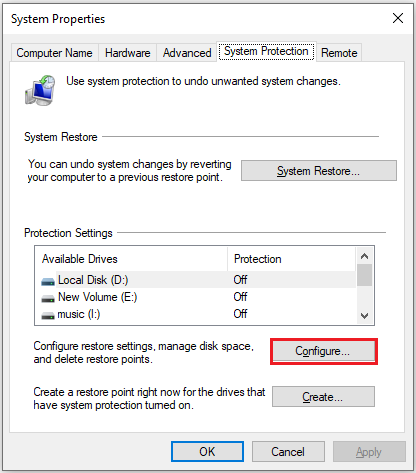Viewport: 416px width, 473px height.
Task: Click the Apply button
Action: pos(369,452)
